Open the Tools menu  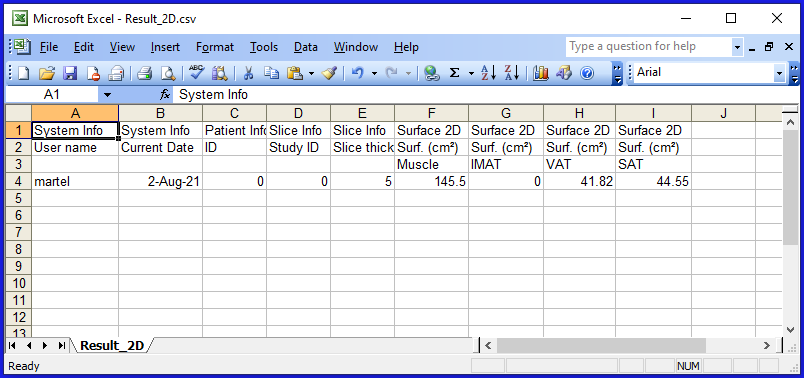pos(264,47)
